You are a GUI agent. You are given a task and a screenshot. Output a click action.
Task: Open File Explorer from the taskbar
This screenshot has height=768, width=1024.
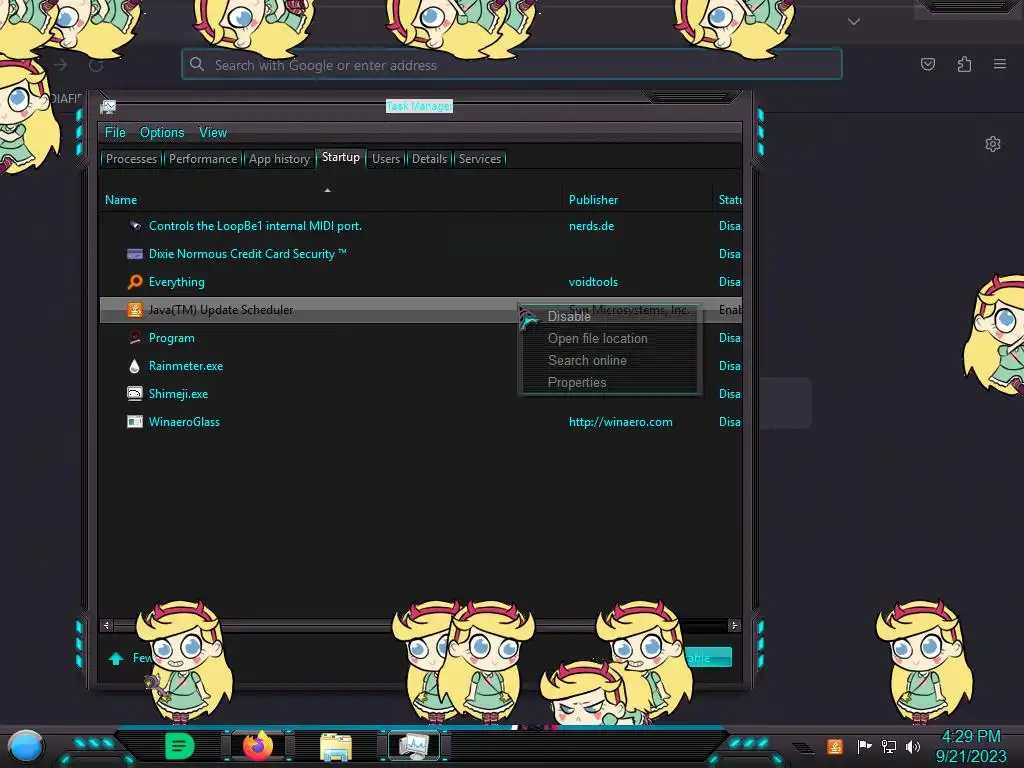point(336,747)
